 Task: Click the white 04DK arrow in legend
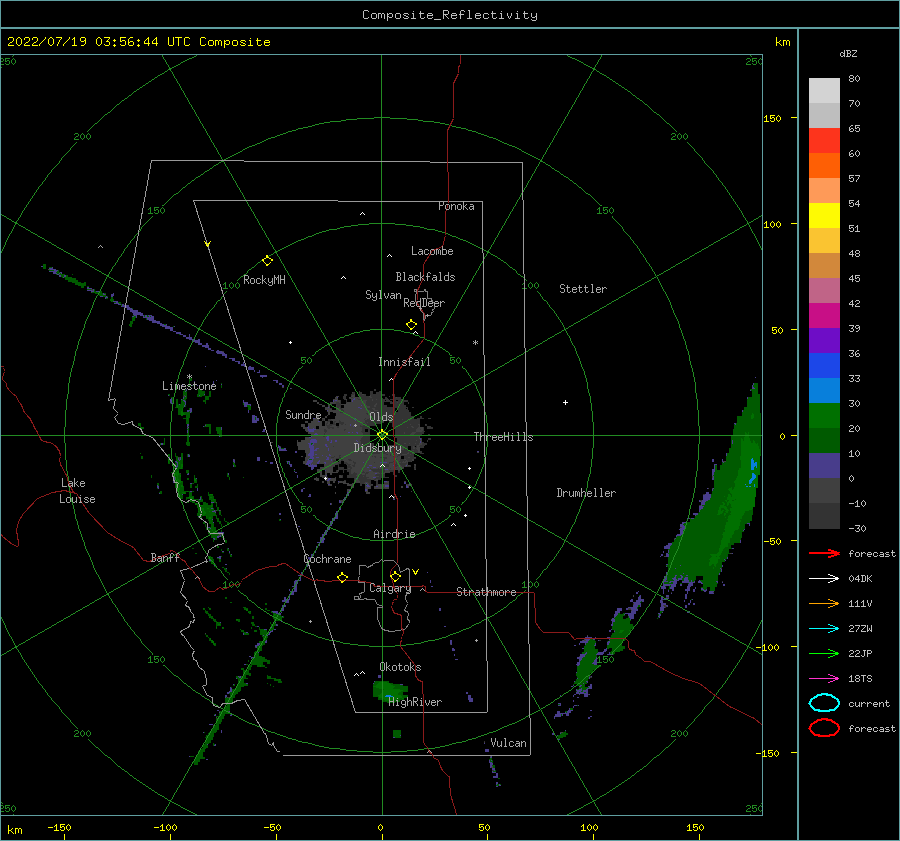click(824, 579)
